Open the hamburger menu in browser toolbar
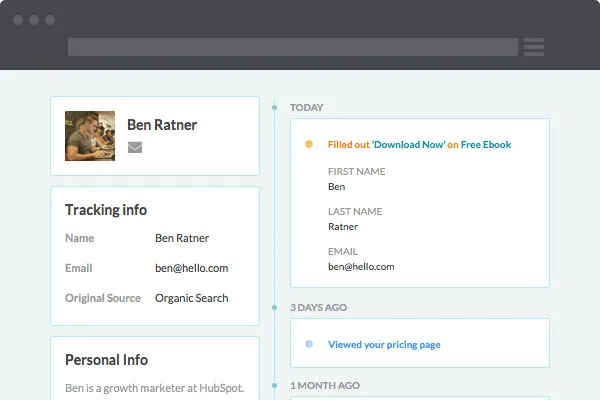Screen dimensions: 600x400 (533, 47)
